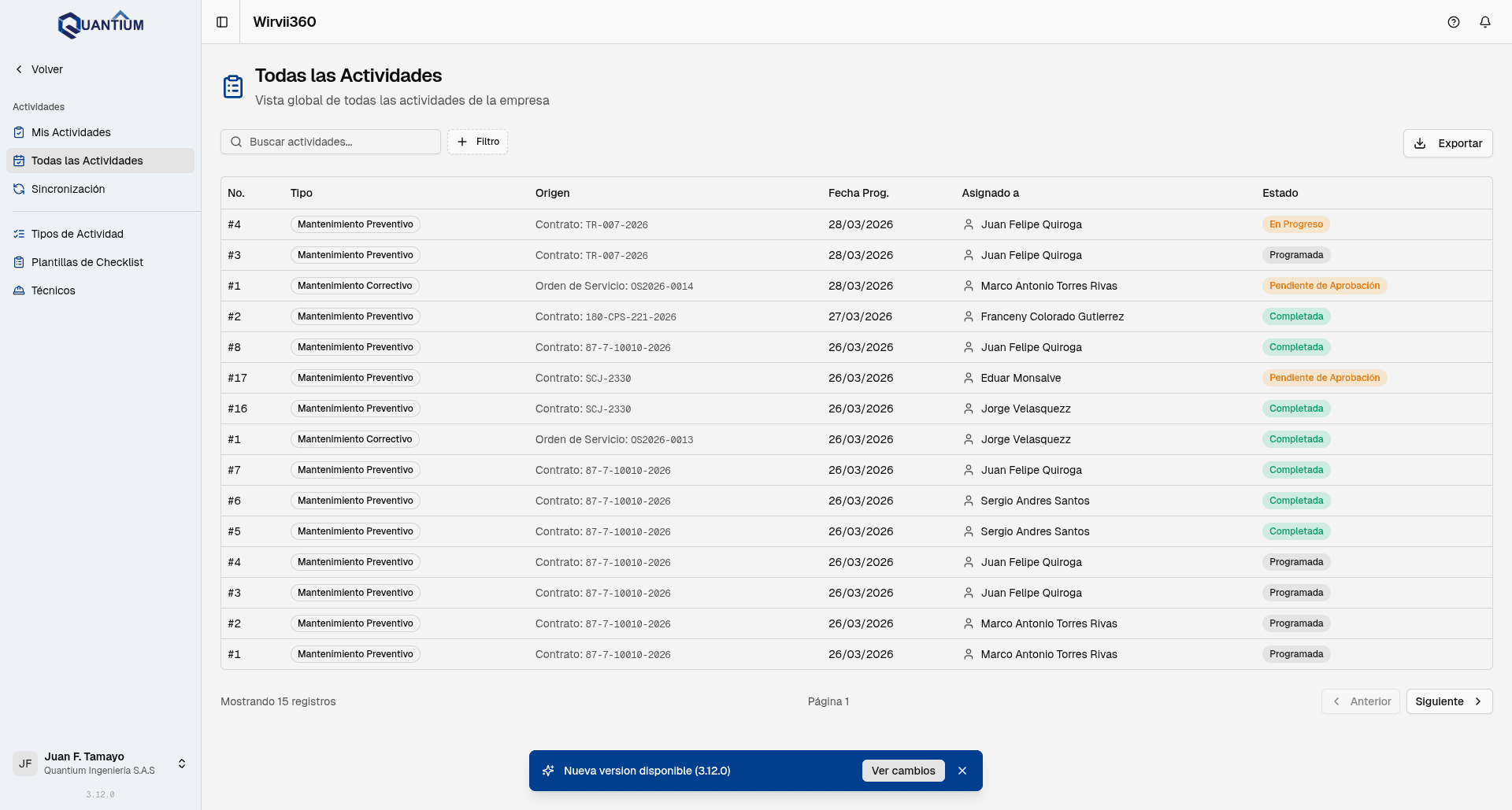Screen dimensions: 1512x810
Task: Click the Quantium logo
Action: point(101,24)
